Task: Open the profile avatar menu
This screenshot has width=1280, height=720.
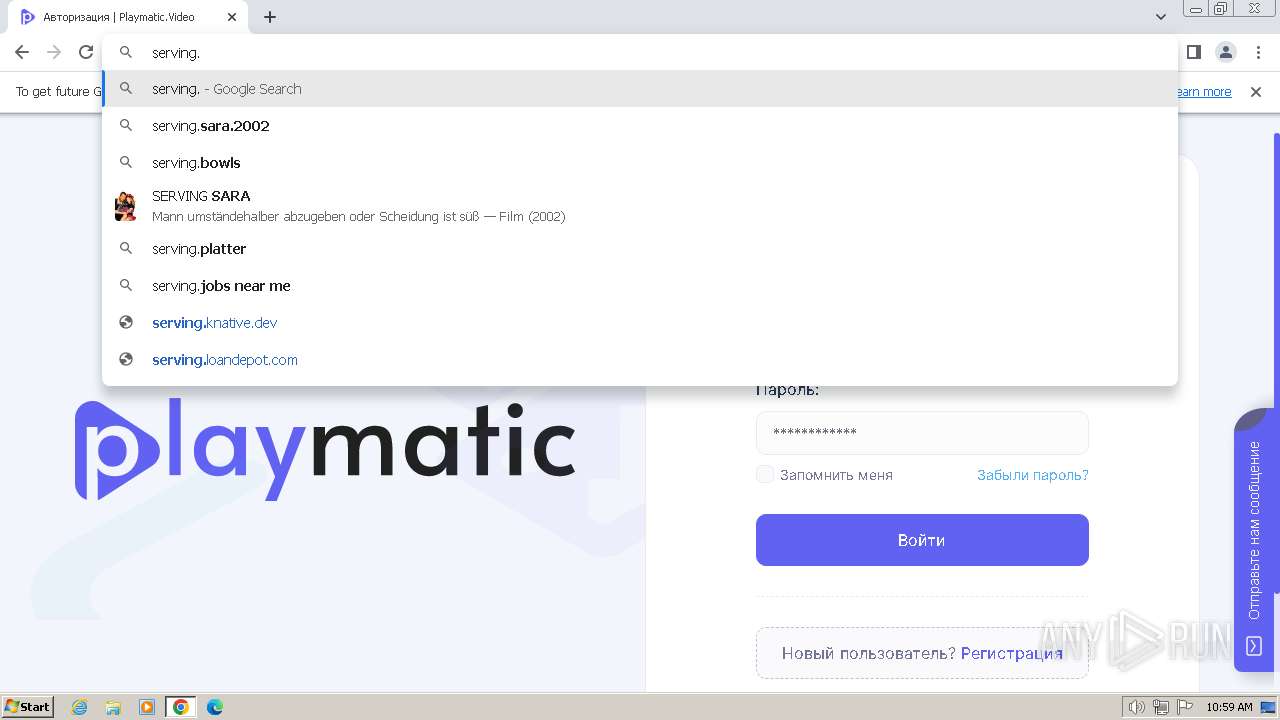Action: pyautogui.click(x=1226, y=52)
